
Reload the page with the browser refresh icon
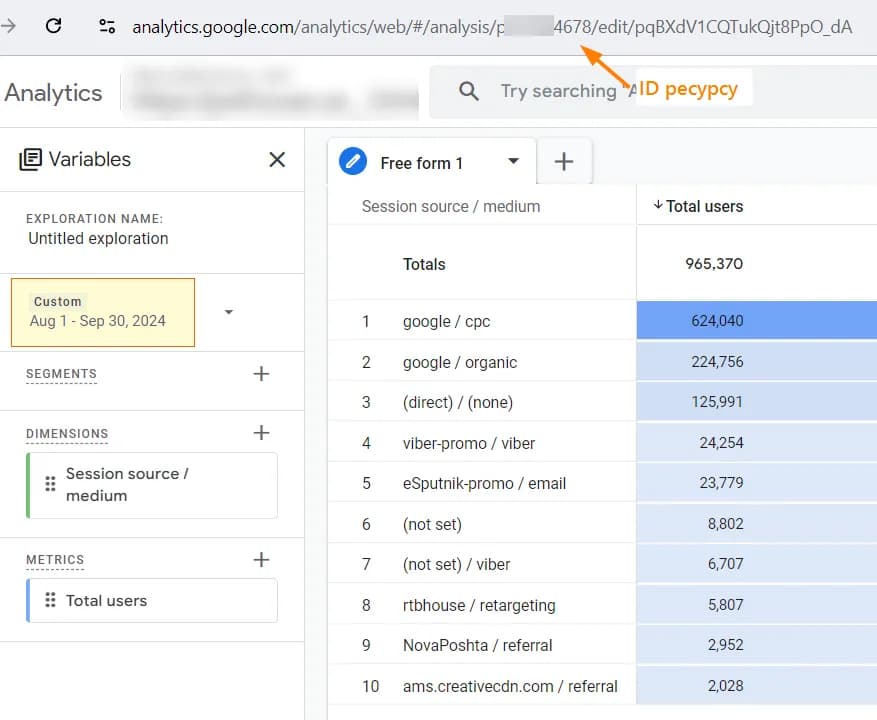pos(54,26)
